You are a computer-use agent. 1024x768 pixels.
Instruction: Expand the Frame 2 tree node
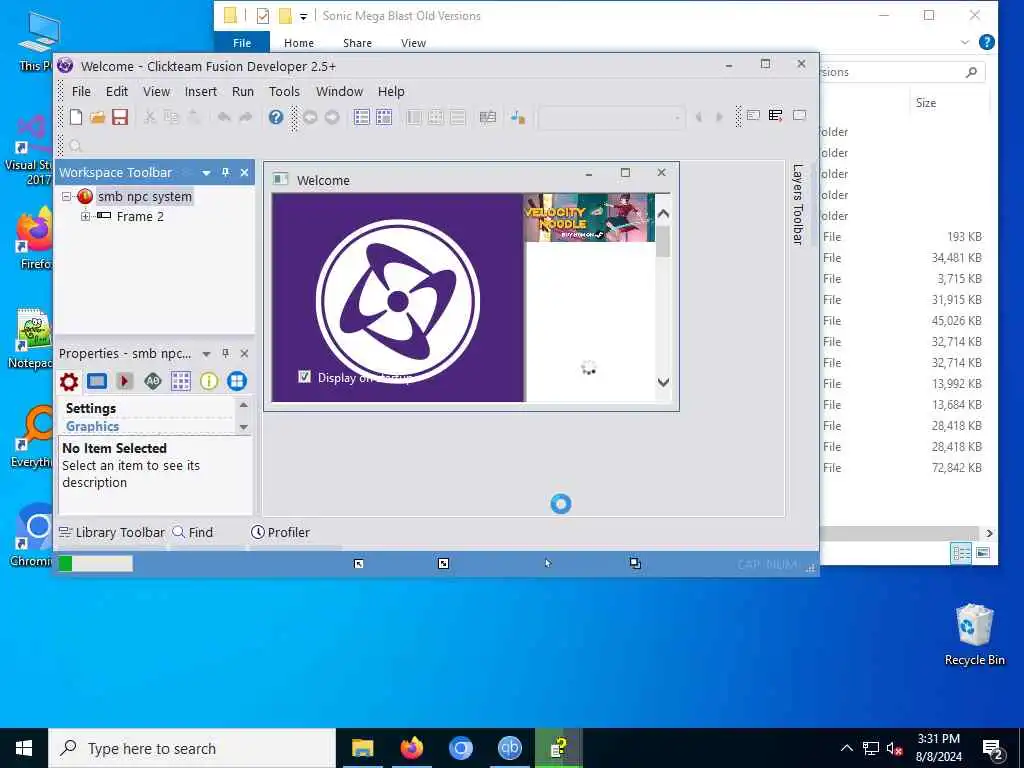[86, 216]
